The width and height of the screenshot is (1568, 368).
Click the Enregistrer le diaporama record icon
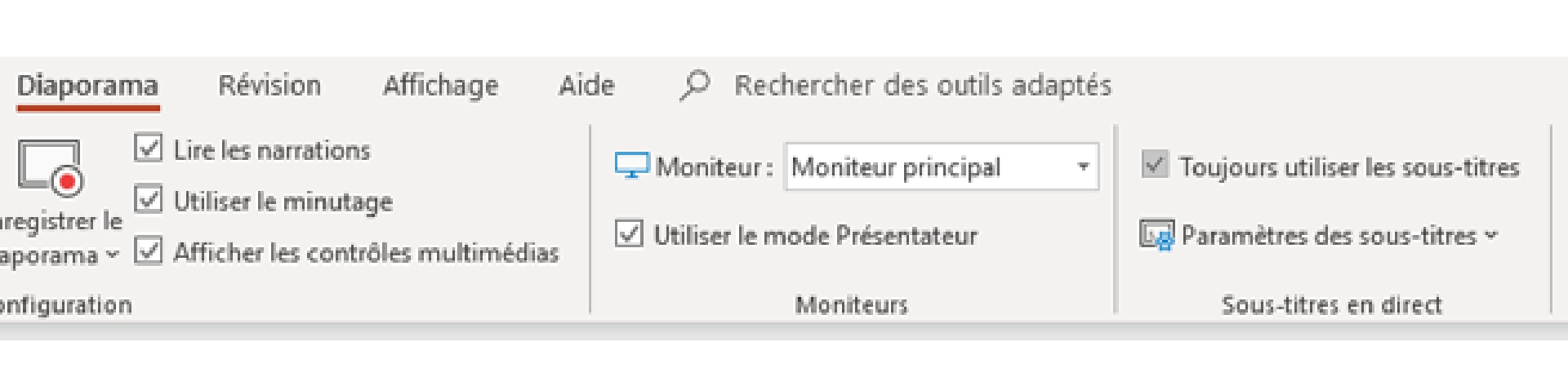pyautogui.click(x=51, y=169)
